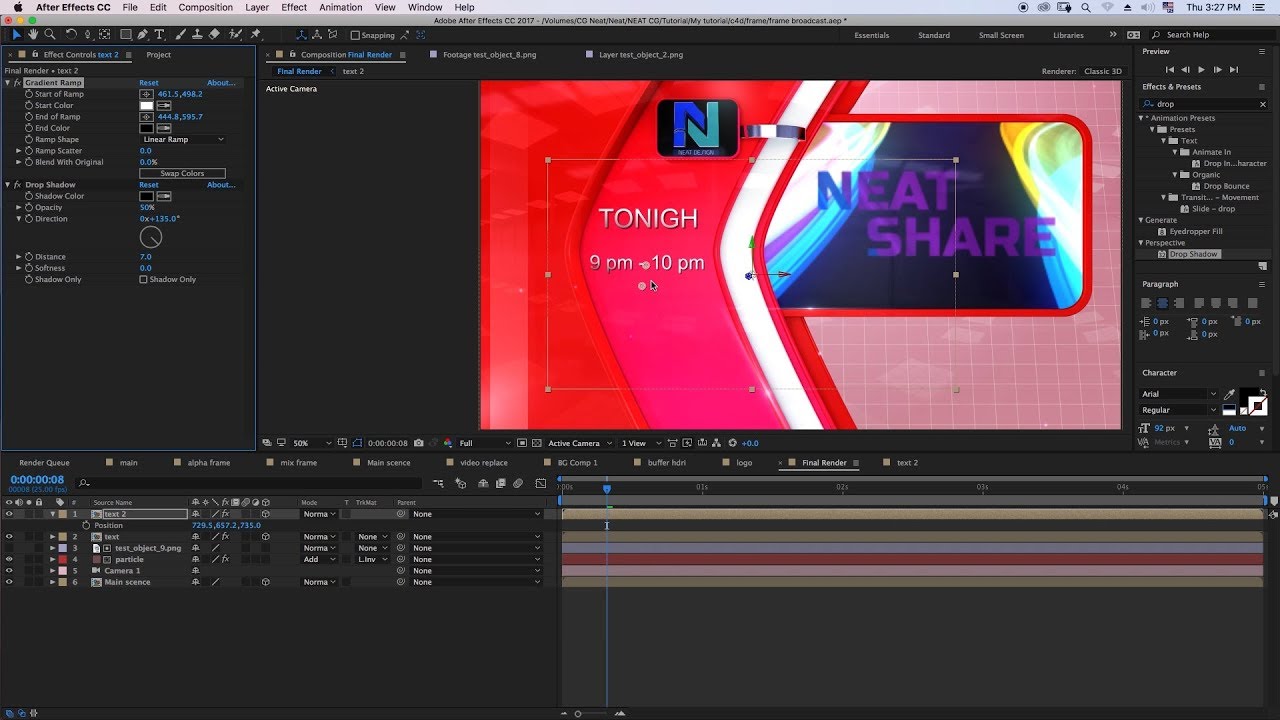Open the Arial font family dropdown
The width and height of the screenshot is (1280, 720).
click(x=1180, y=394)
